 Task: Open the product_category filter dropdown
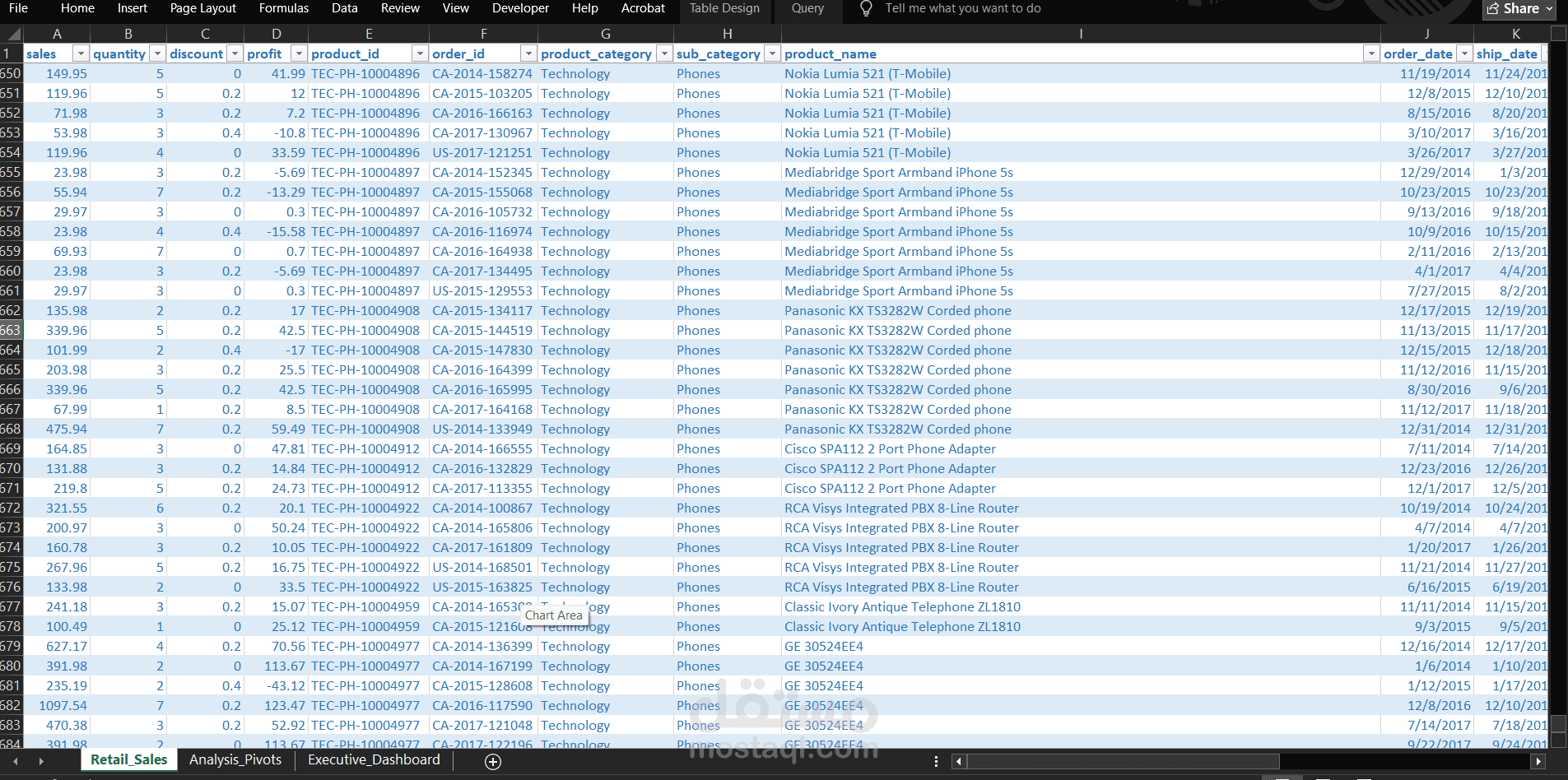coord(664,53)
